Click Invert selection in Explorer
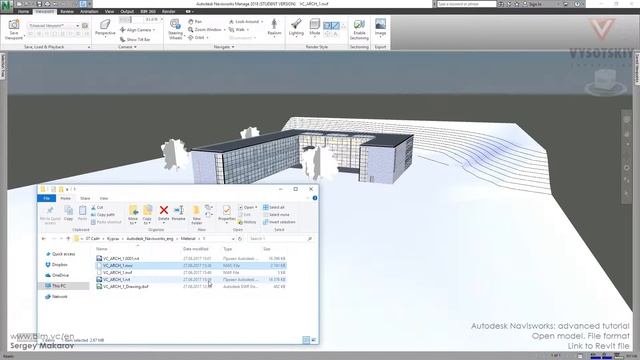 (x=279, y=222)
